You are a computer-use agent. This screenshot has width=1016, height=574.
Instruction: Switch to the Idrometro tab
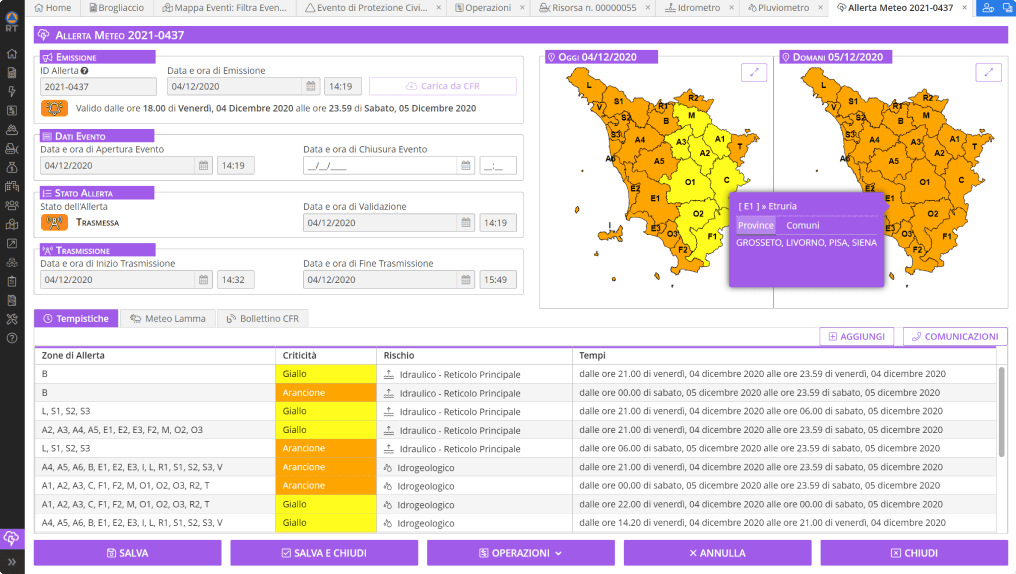[693, 8]
